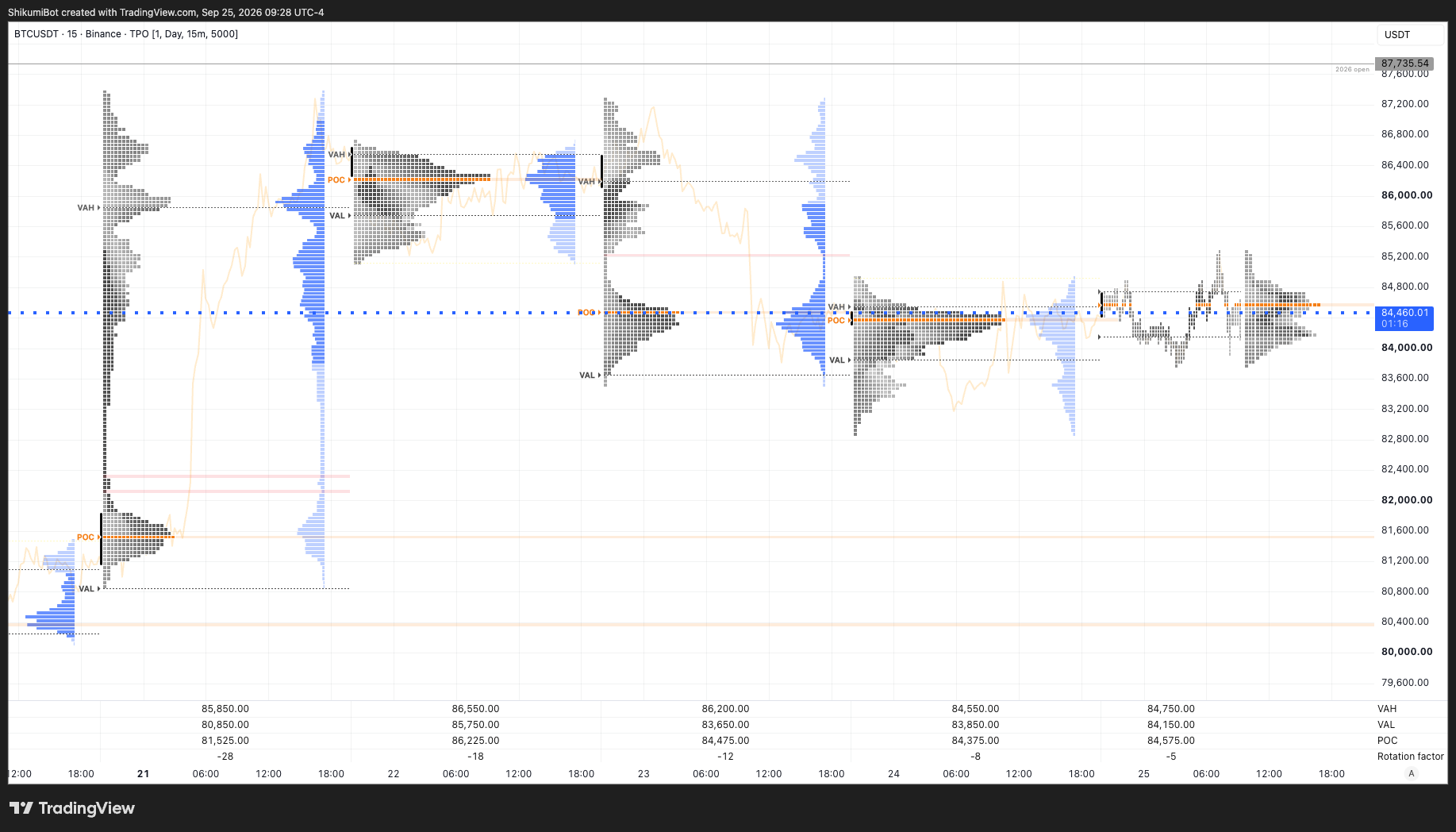Select POC value 81,525.00 in table
1456x832 pixels.
point(225,741)
